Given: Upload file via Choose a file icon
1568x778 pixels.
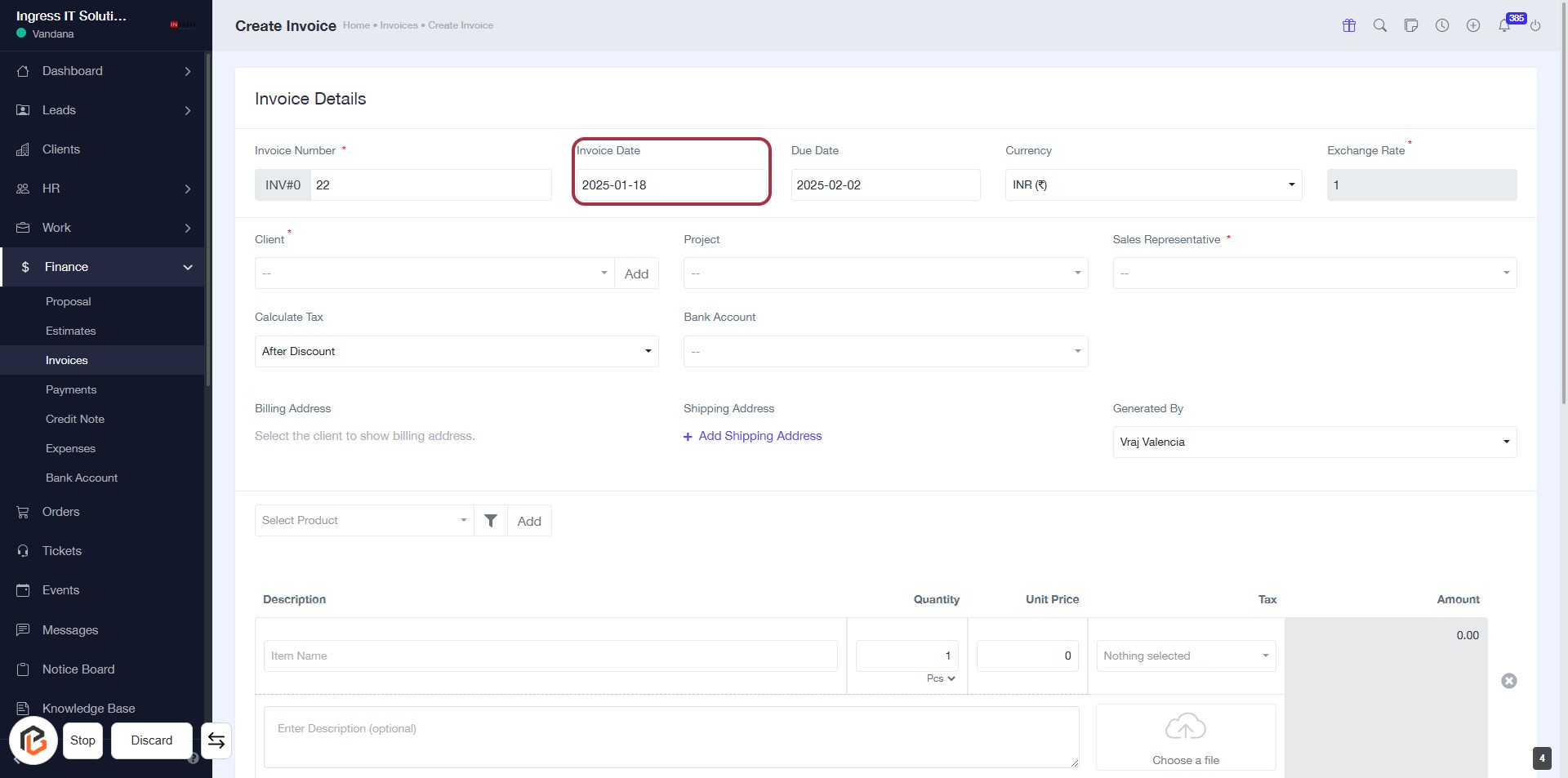Looking at the screenshot, I should pyautogui.click(x=1185, y=727).
